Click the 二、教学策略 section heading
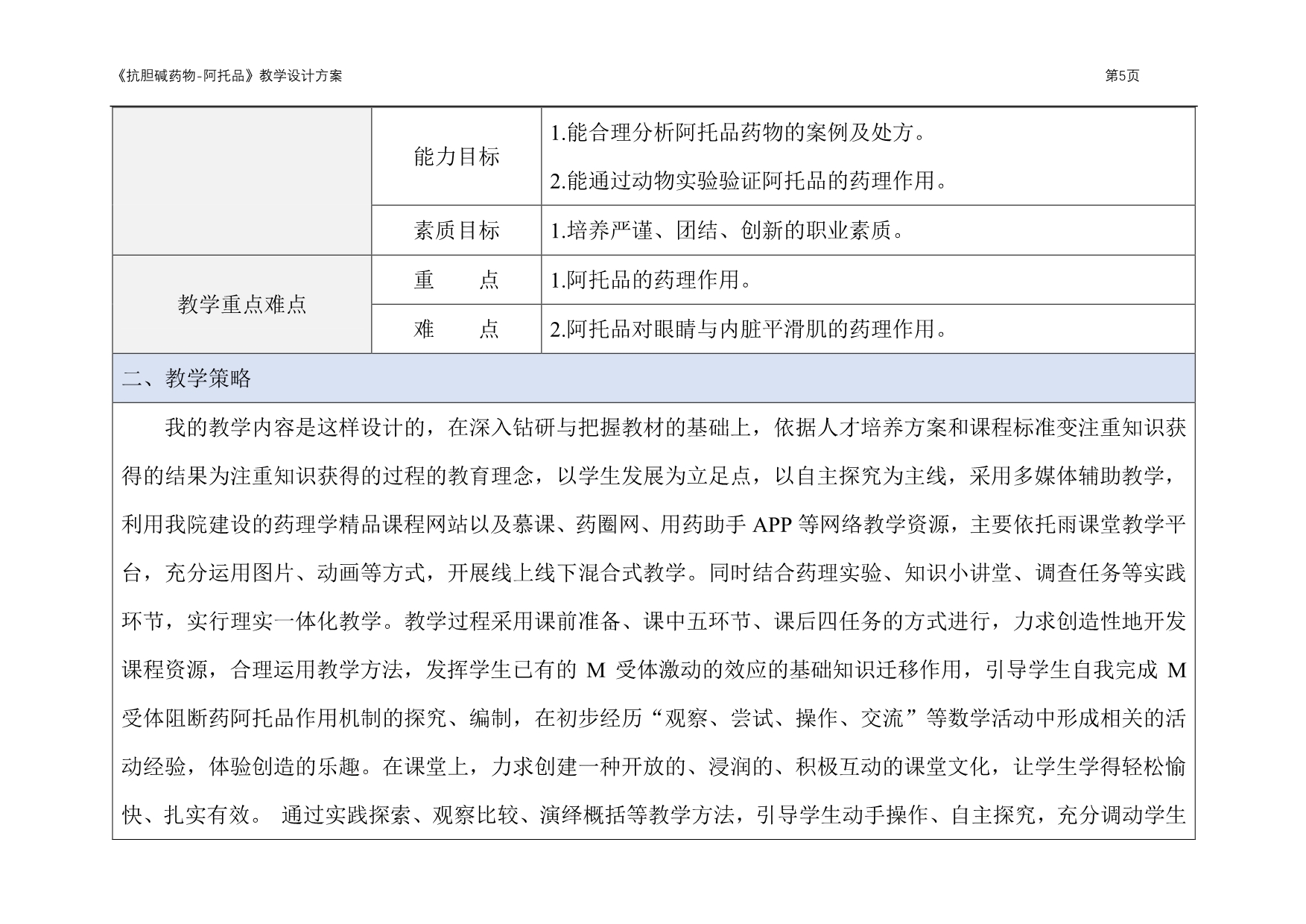This screenshot has height=924, width=1306. (x=187, y=379)
